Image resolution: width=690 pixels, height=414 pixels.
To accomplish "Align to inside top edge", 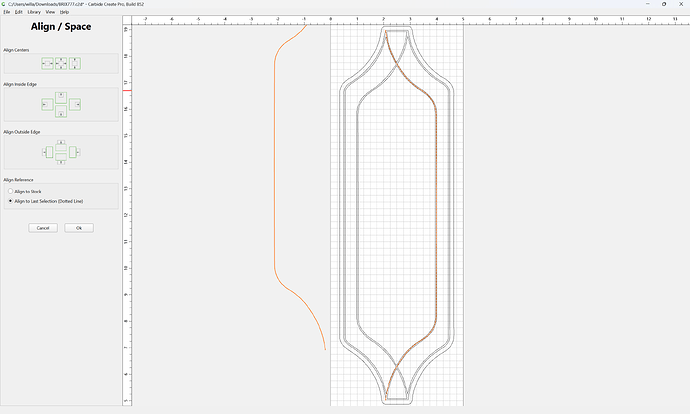I will point(61,97).
